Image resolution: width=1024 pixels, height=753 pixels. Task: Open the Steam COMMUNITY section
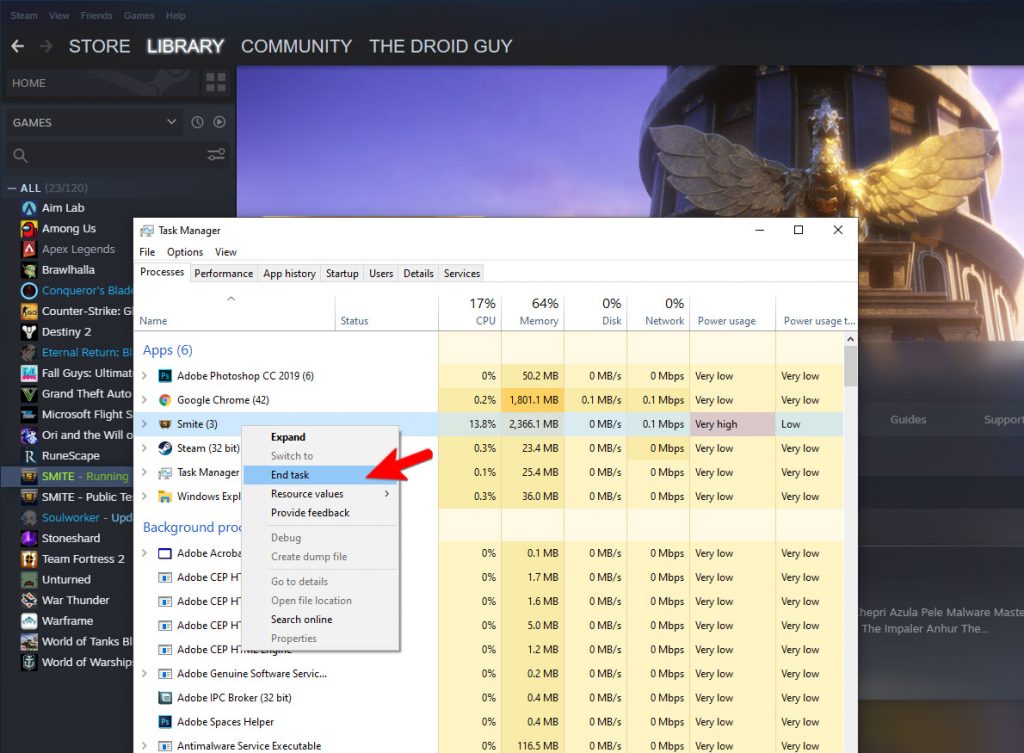(x=296, y=46)
